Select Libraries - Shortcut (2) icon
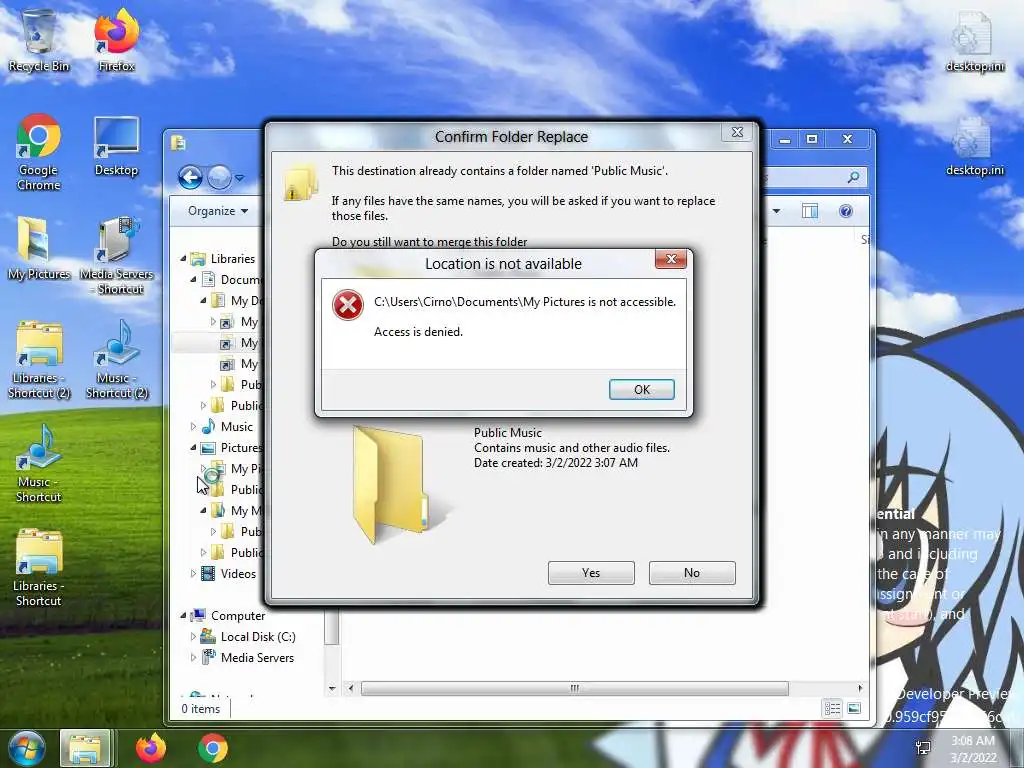1024x768 pixels. [x=39, y=360]
